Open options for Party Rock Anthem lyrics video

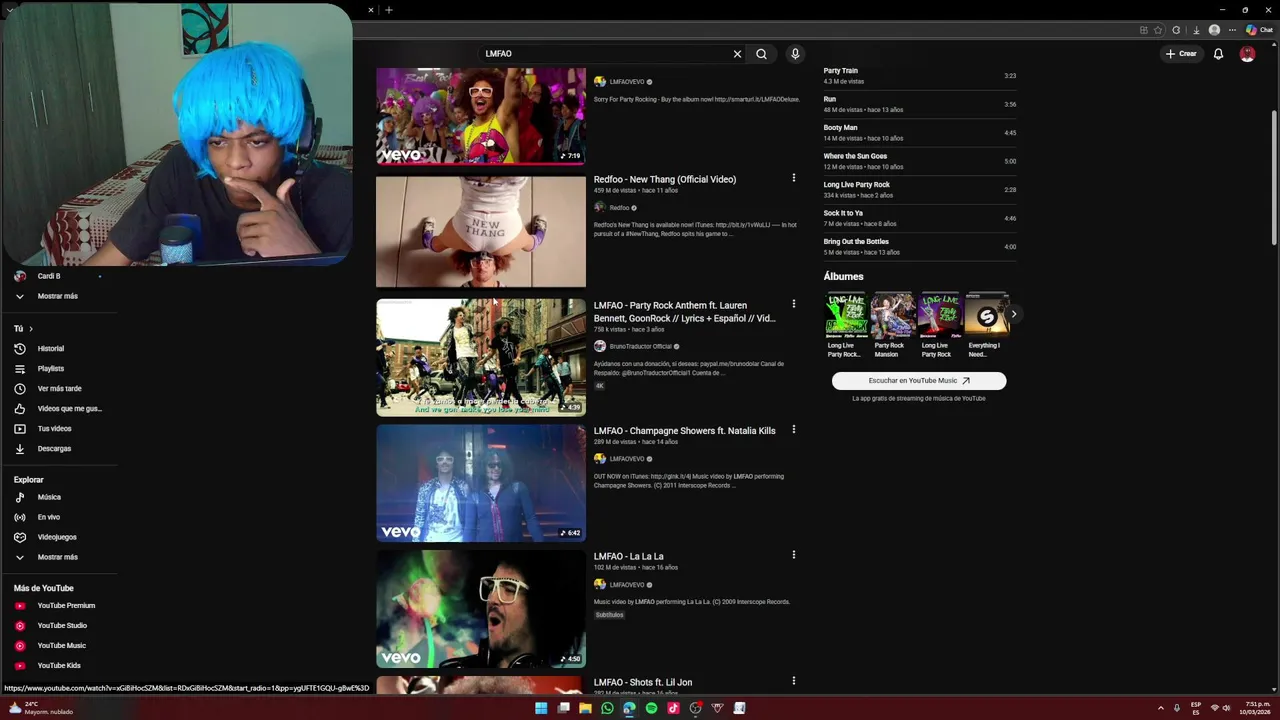(x=794, y=304)
